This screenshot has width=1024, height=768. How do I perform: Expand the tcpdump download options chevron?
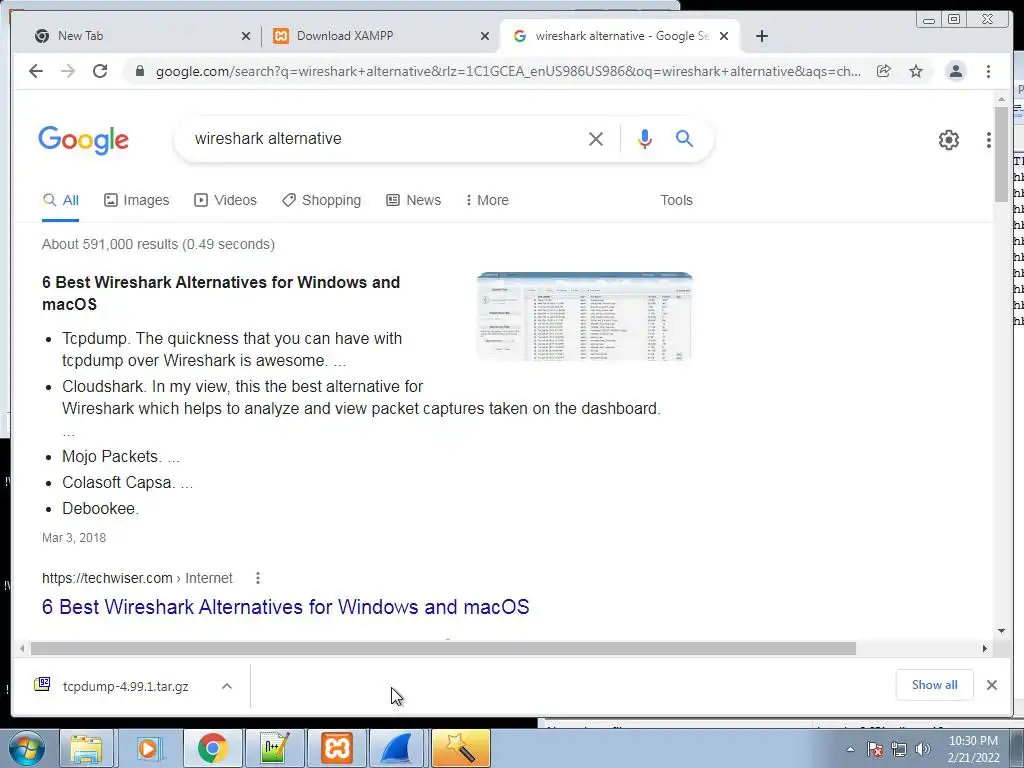pos(227,686)
